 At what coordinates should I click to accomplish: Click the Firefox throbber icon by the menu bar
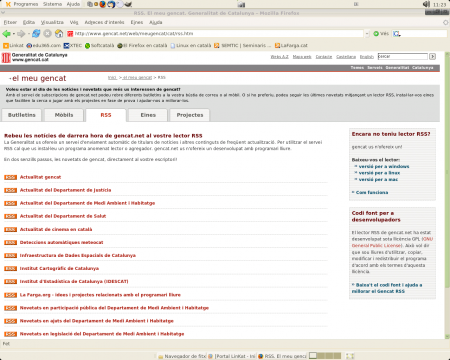446,22
